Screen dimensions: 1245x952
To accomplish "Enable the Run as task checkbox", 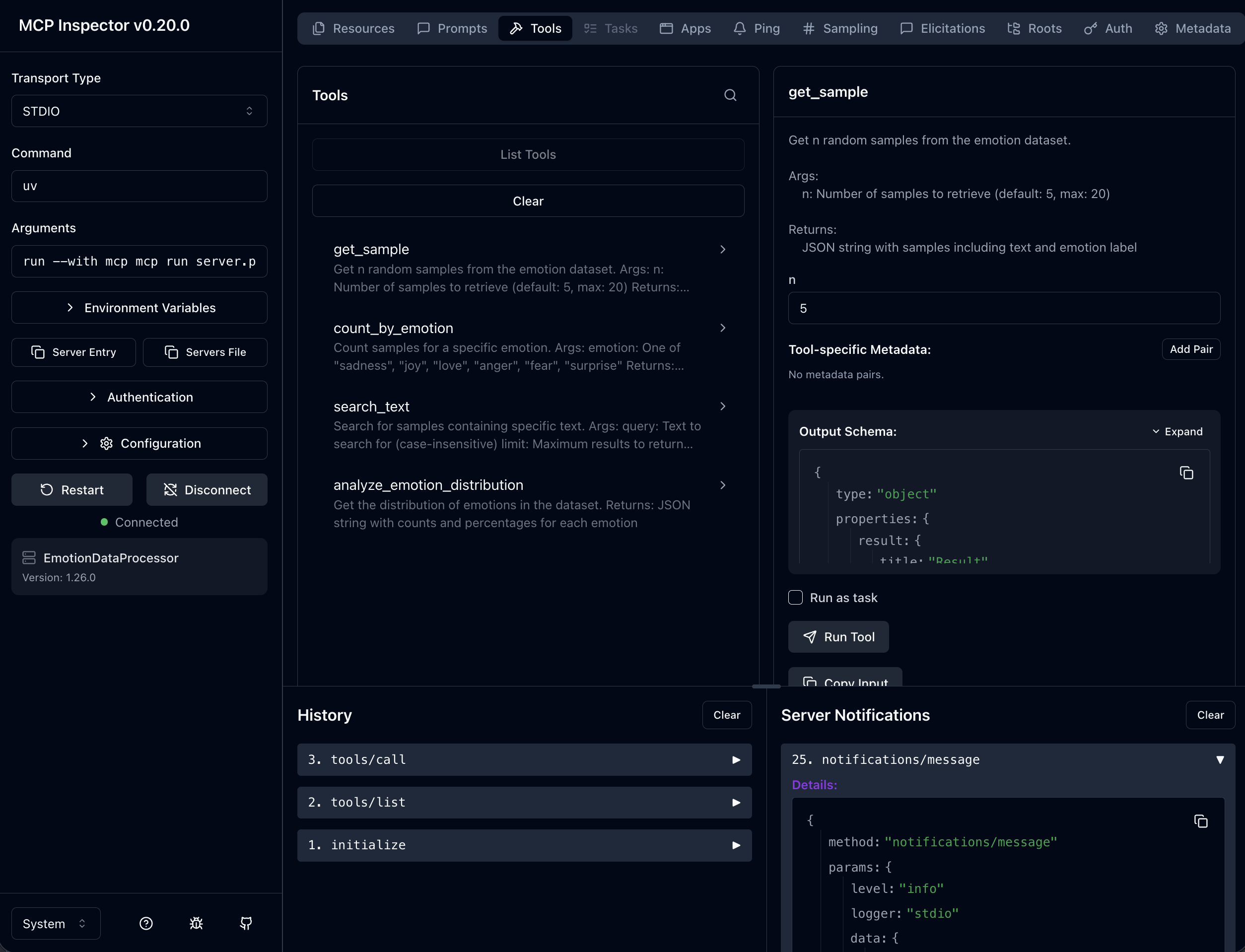I will pyautogui.click(x=796, y=597).
